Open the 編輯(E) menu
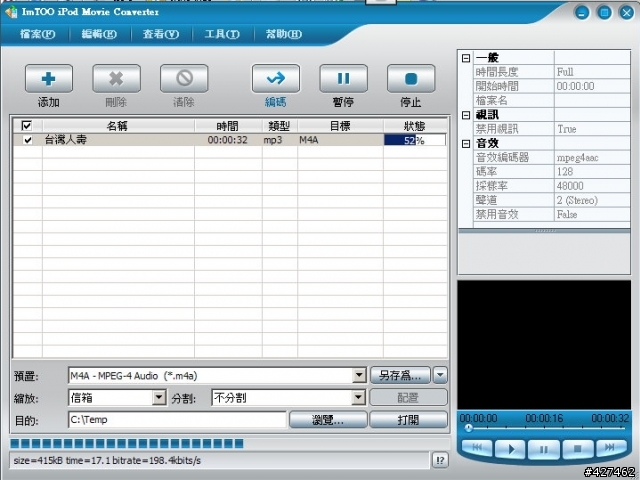 (x=99, y=34)
